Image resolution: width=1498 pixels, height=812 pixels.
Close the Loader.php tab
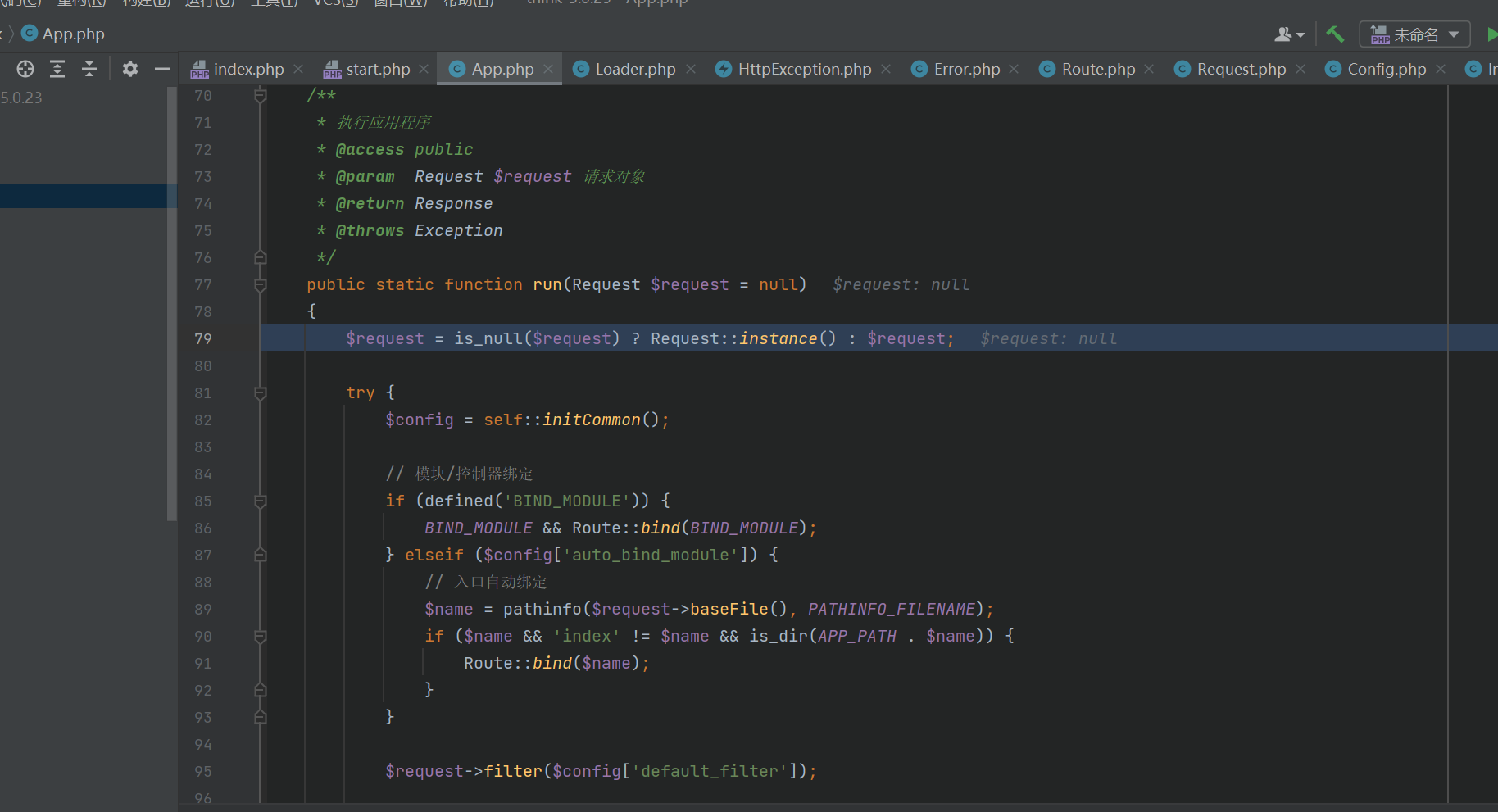click(691, 69)
